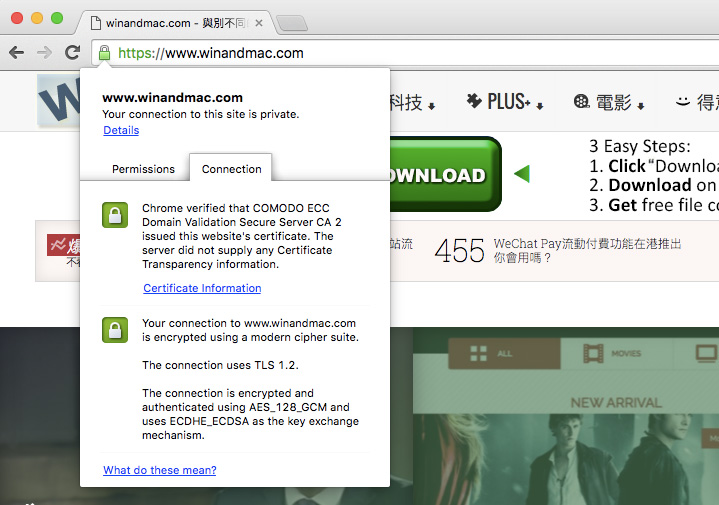
Task: Click the ALL grid icon on movie banner
Action: point(477,353)
